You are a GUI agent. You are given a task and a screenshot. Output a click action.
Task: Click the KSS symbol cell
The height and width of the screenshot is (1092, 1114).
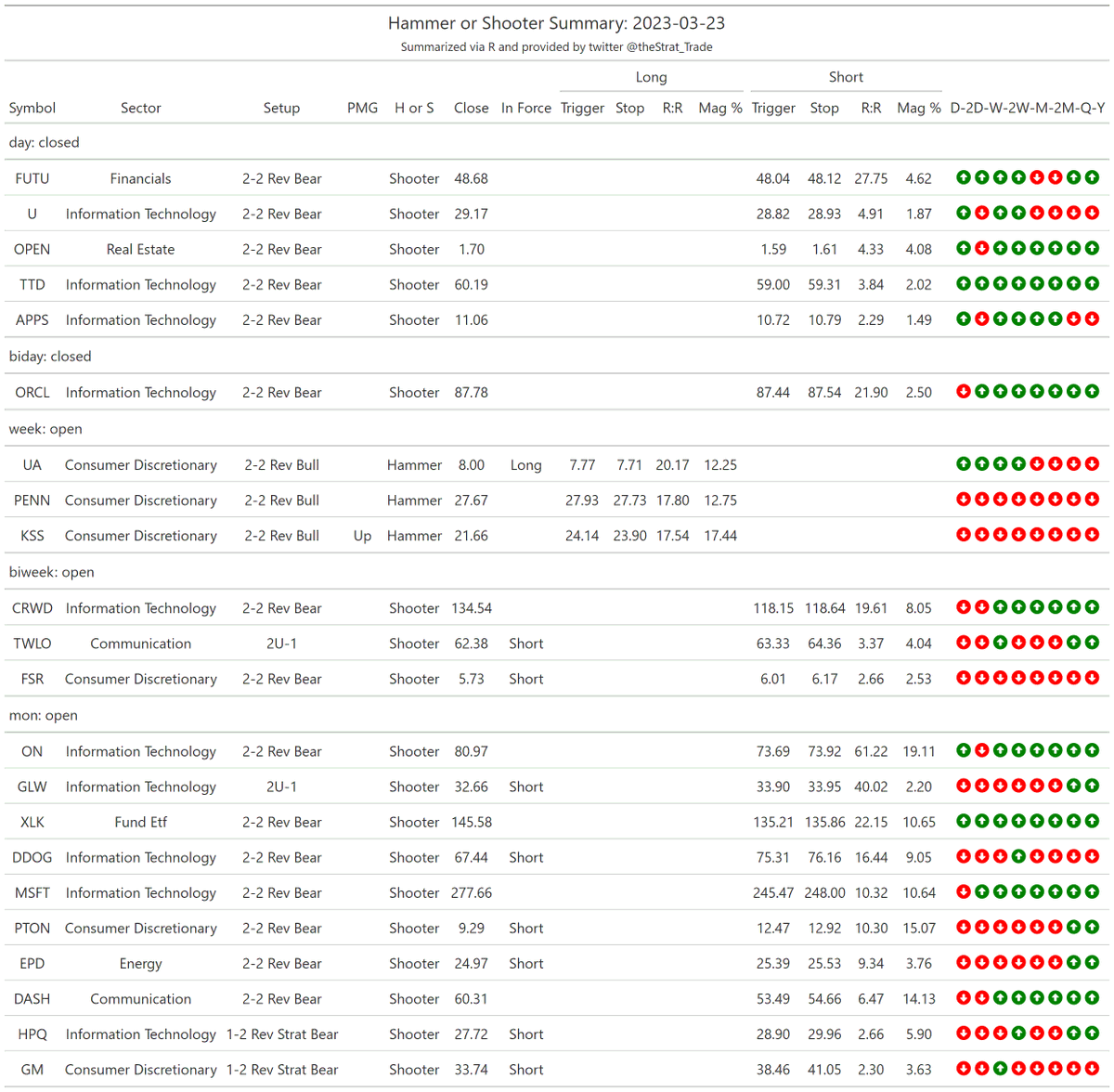(32, 535)
